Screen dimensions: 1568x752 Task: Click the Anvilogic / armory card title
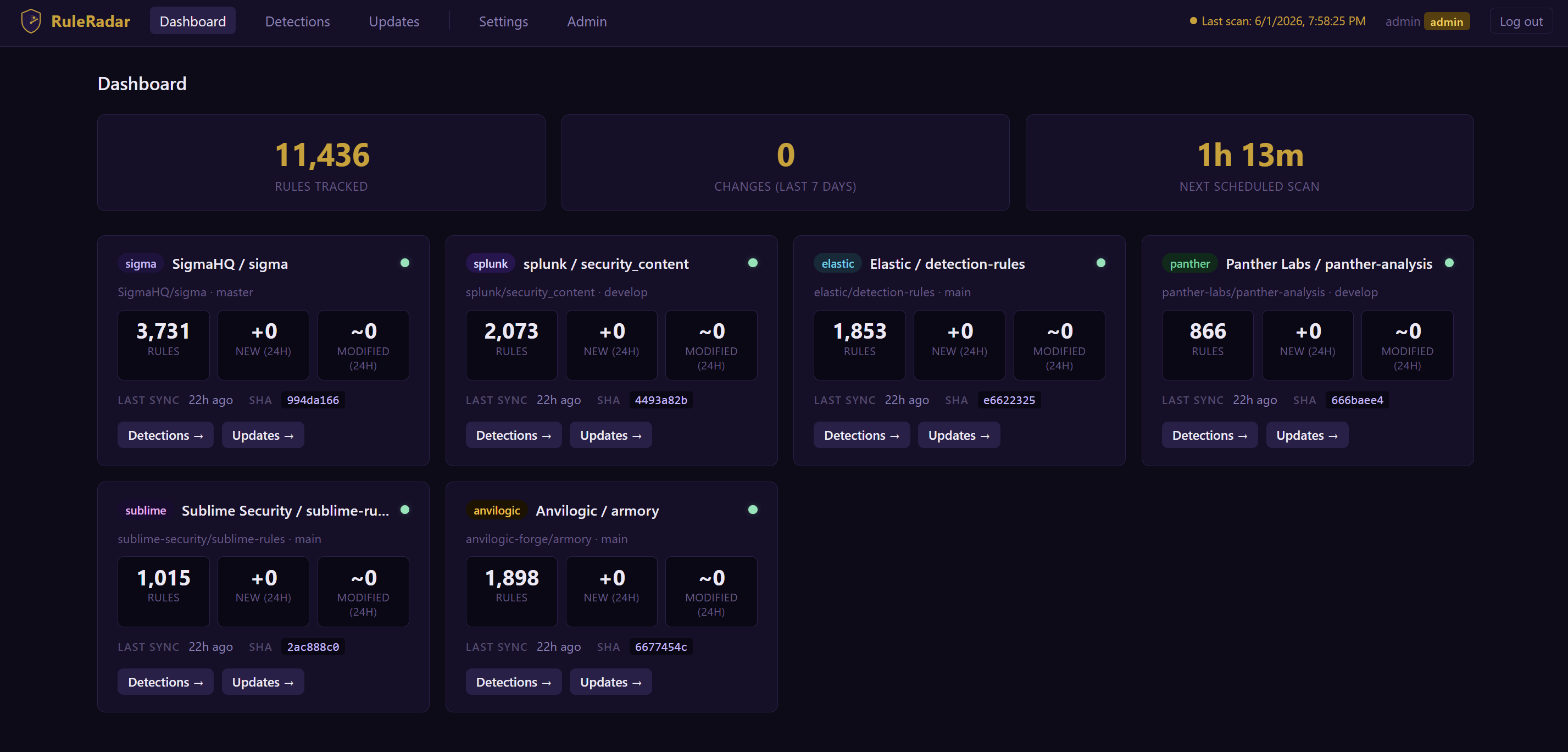(597, 510)
